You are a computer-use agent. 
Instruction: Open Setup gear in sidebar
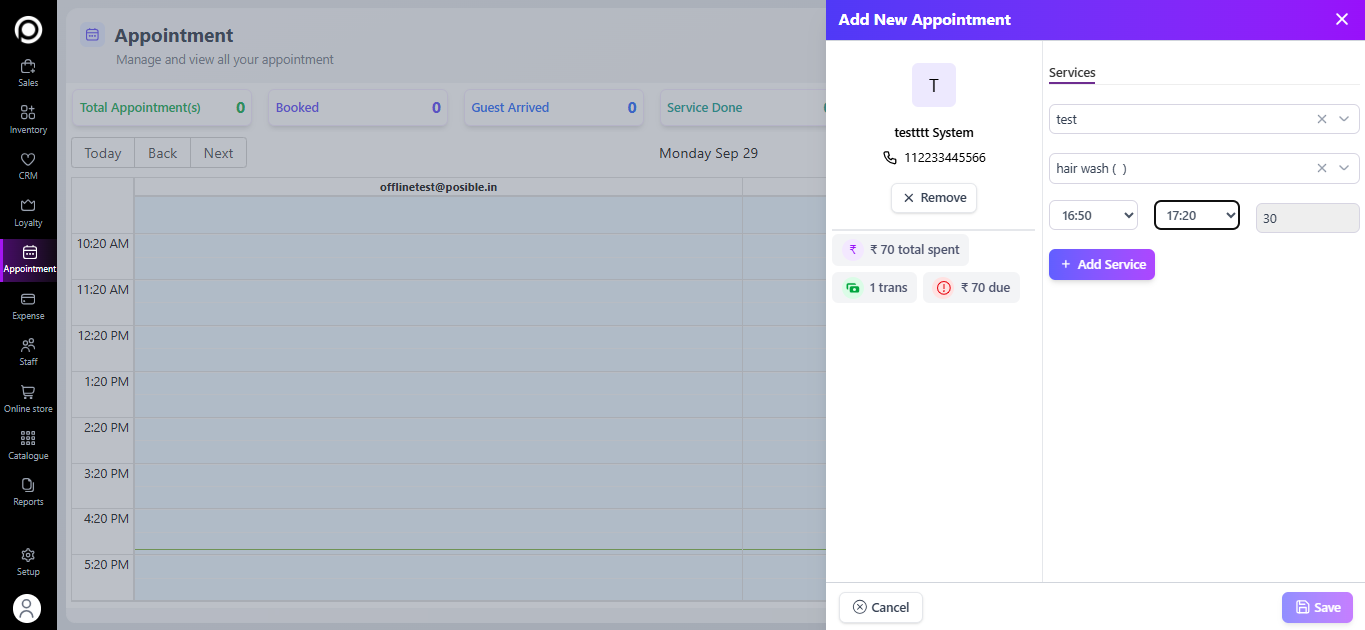(28, 555)
